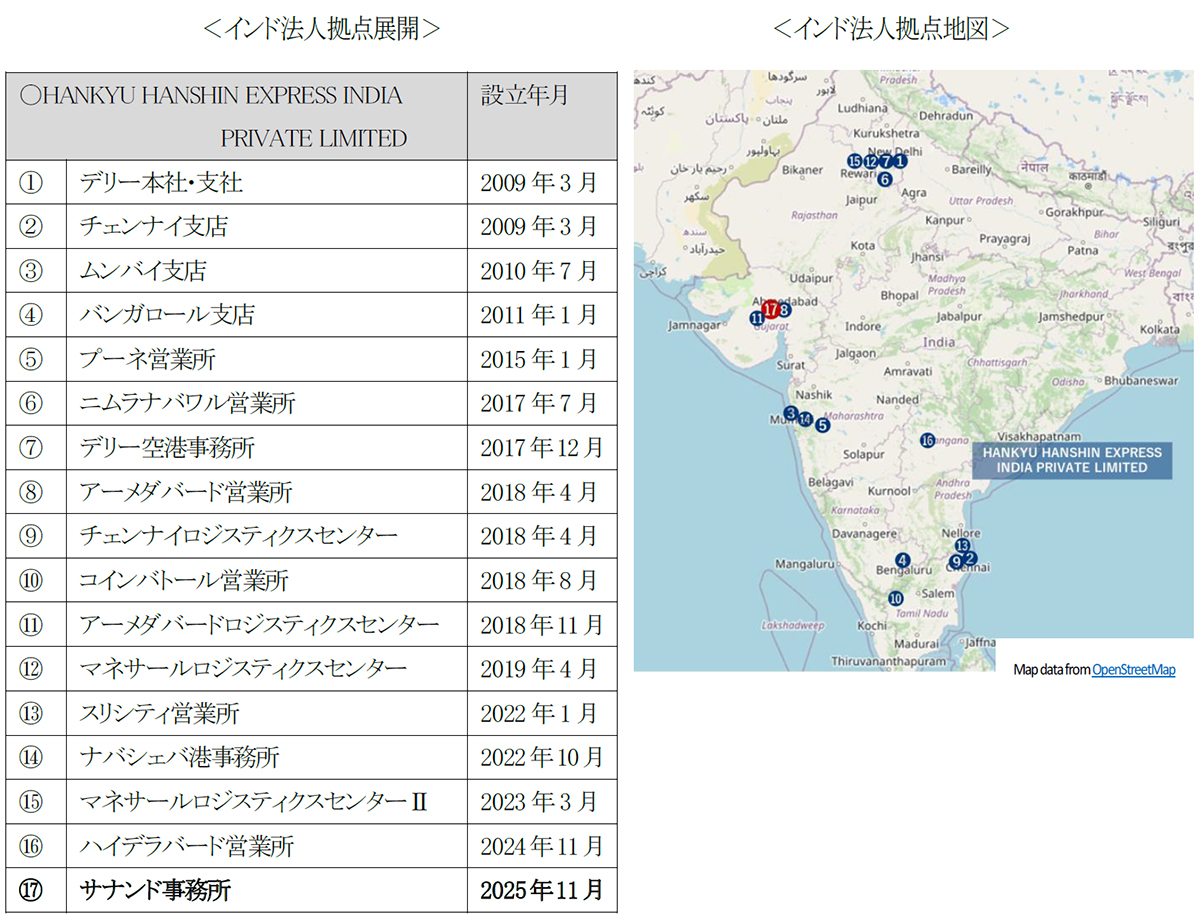
Task: Click the HANKYU HANSHIN EXPRESS map label
Action: (1072, 460)
